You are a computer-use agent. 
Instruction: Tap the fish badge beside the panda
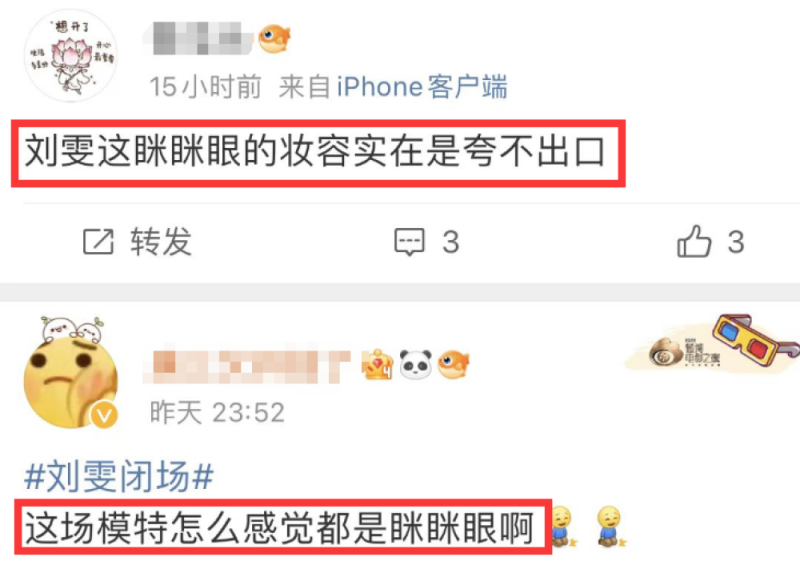(454, 364)
